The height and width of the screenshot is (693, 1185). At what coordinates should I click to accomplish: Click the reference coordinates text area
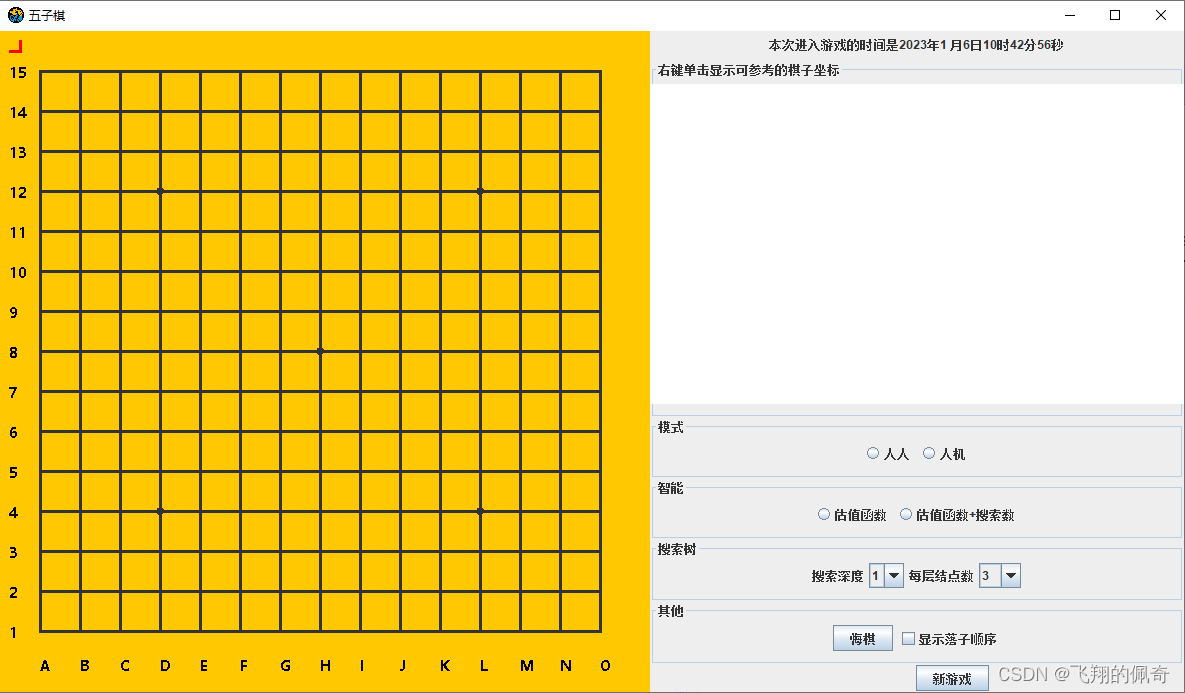pyautogui.click(x=916, y=243)
